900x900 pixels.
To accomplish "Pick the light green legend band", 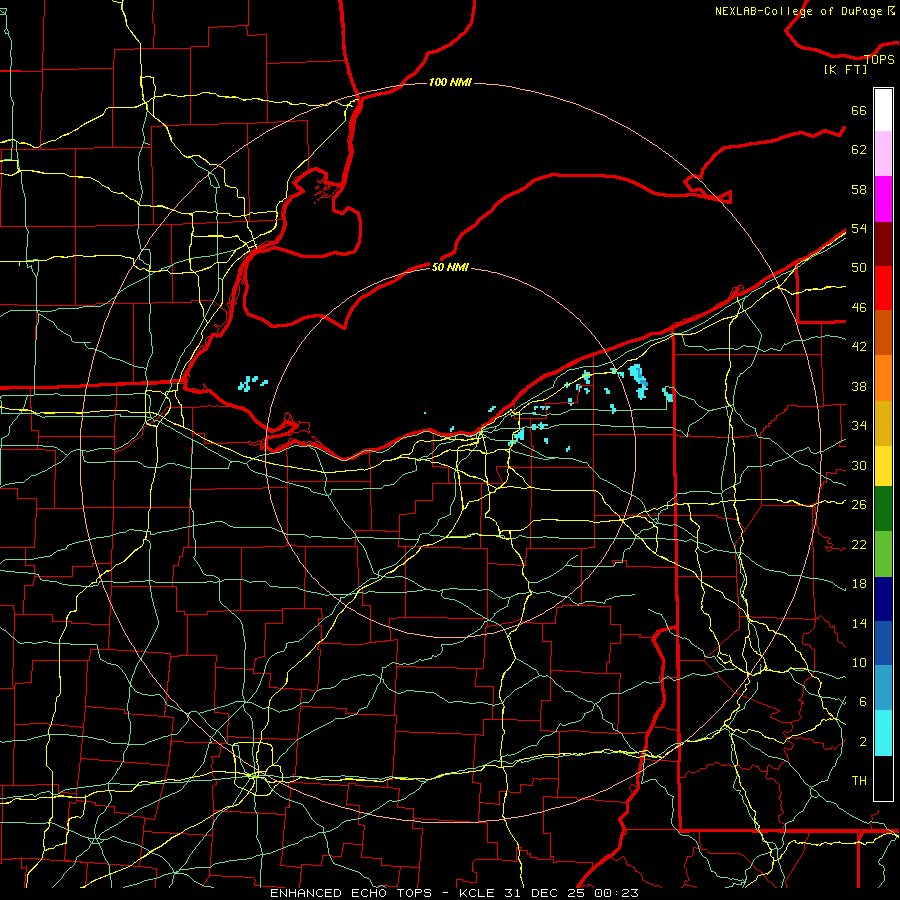I will 883,554.
